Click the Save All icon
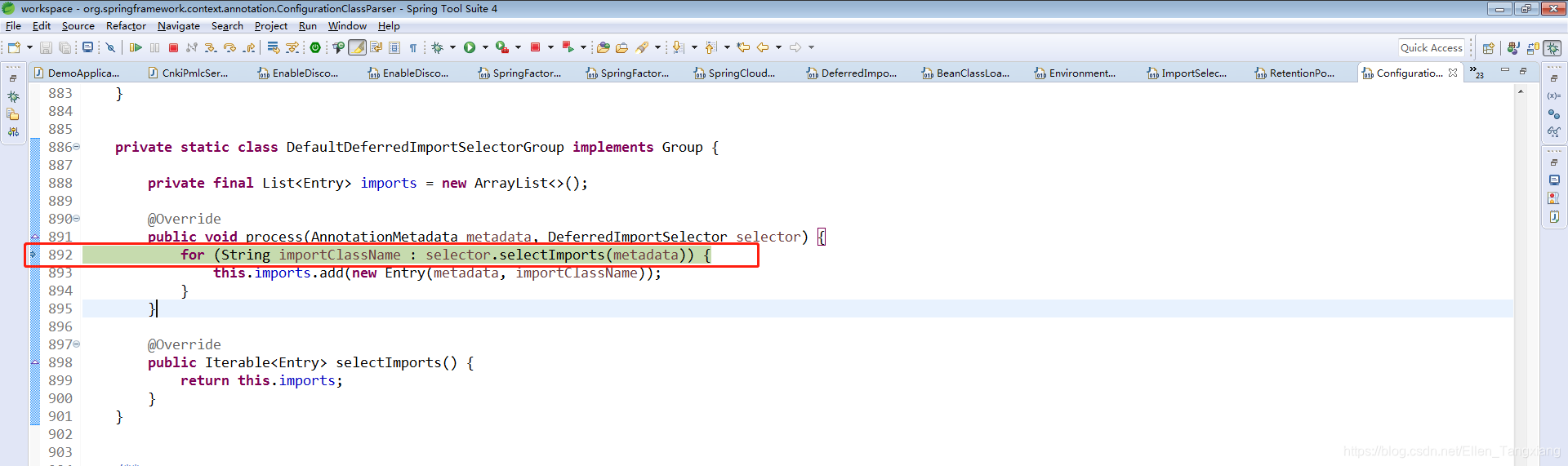This screenshot has width=1568, height=466. [x=65, y=47]
